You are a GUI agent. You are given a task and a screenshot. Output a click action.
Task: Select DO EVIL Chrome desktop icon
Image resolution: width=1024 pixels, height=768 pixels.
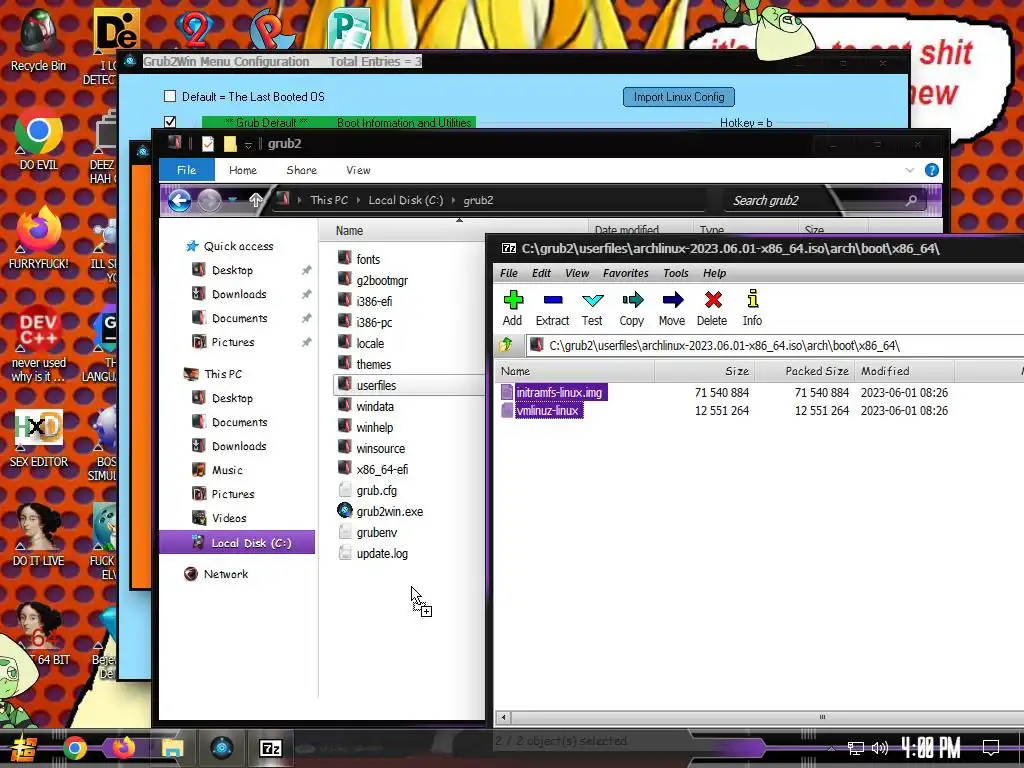(39, 140)
